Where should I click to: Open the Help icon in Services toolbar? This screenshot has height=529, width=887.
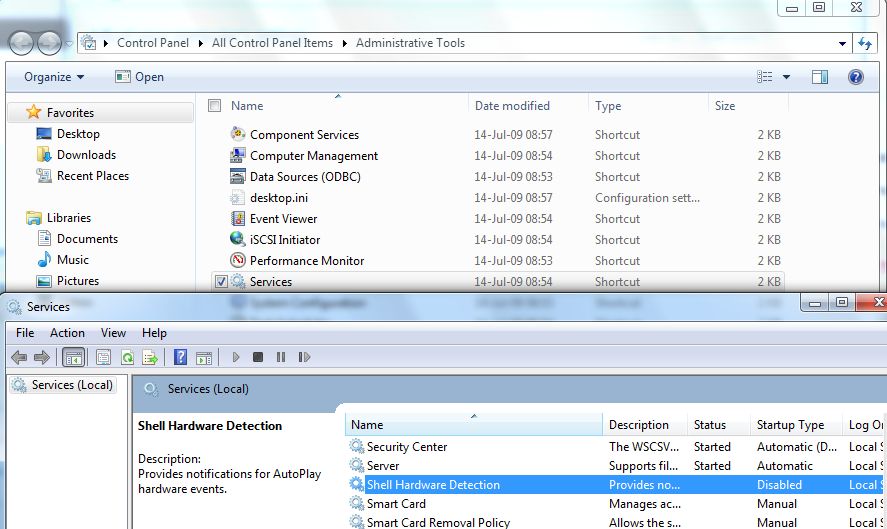click(x=180, y=357)
